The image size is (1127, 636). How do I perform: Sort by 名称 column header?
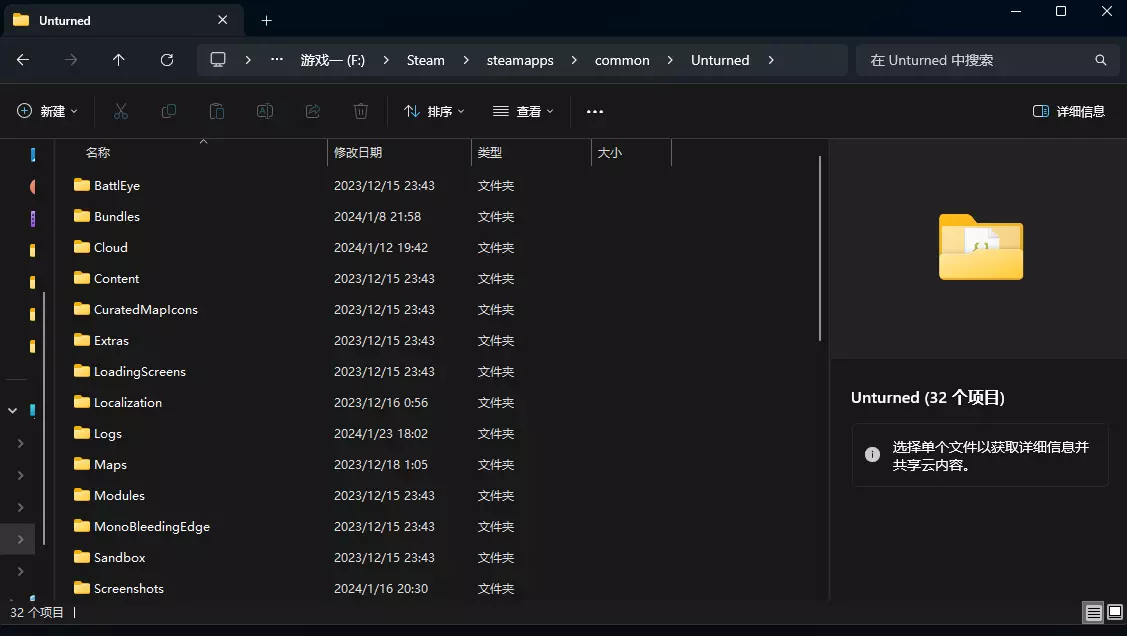(98, 152)
